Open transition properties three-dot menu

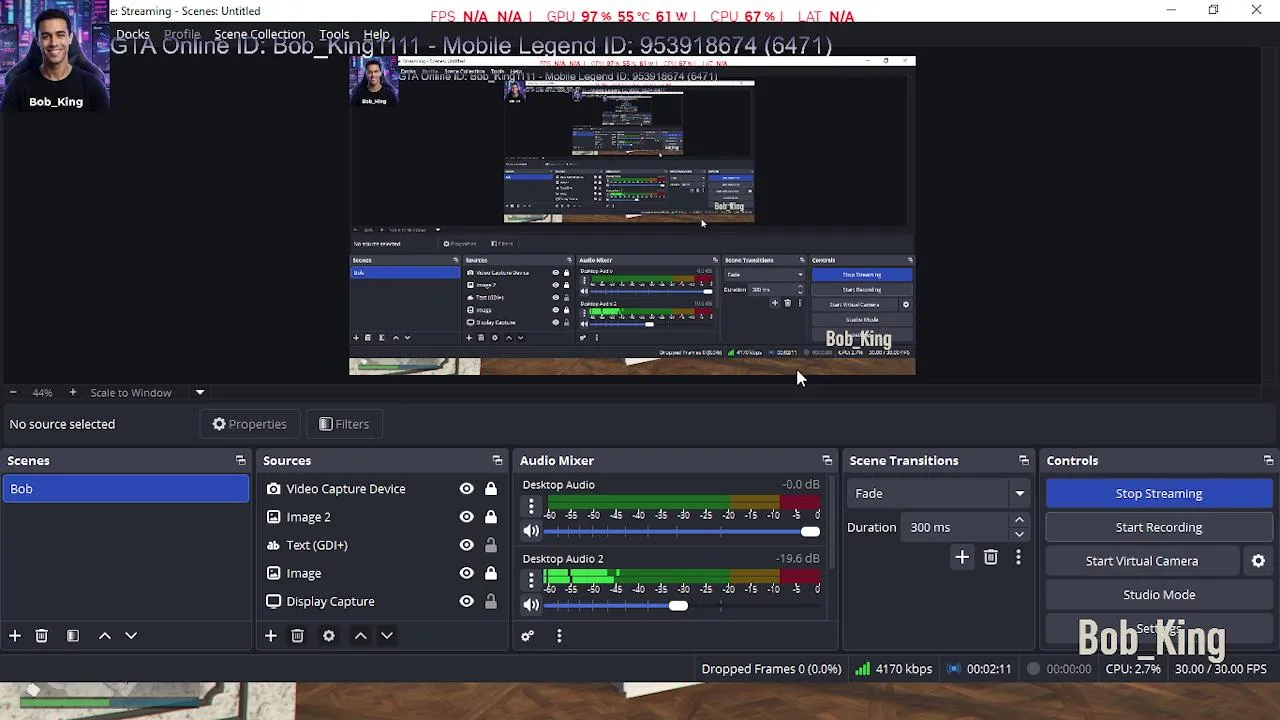click(1018, 557)
